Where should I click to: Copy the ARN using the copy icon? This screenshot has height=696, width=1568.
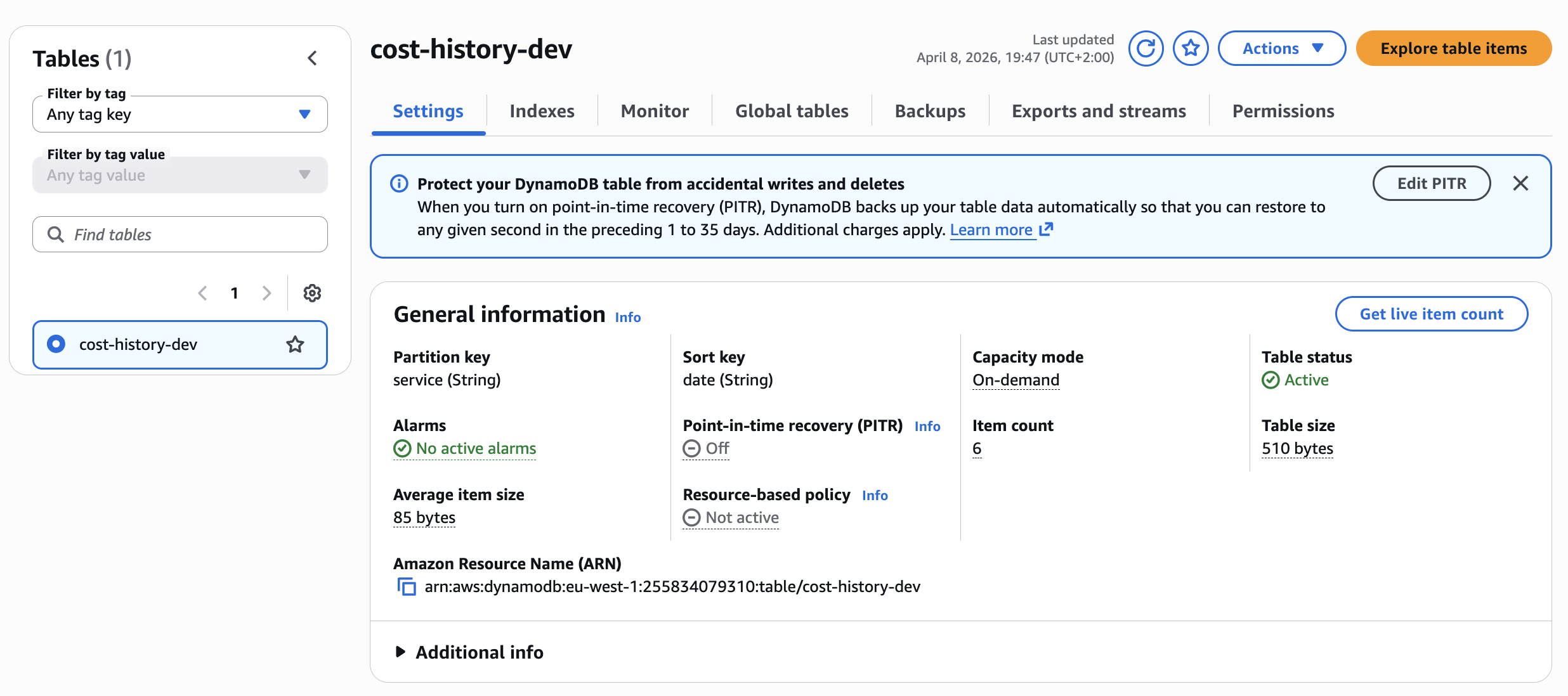[x=407, y=588]
